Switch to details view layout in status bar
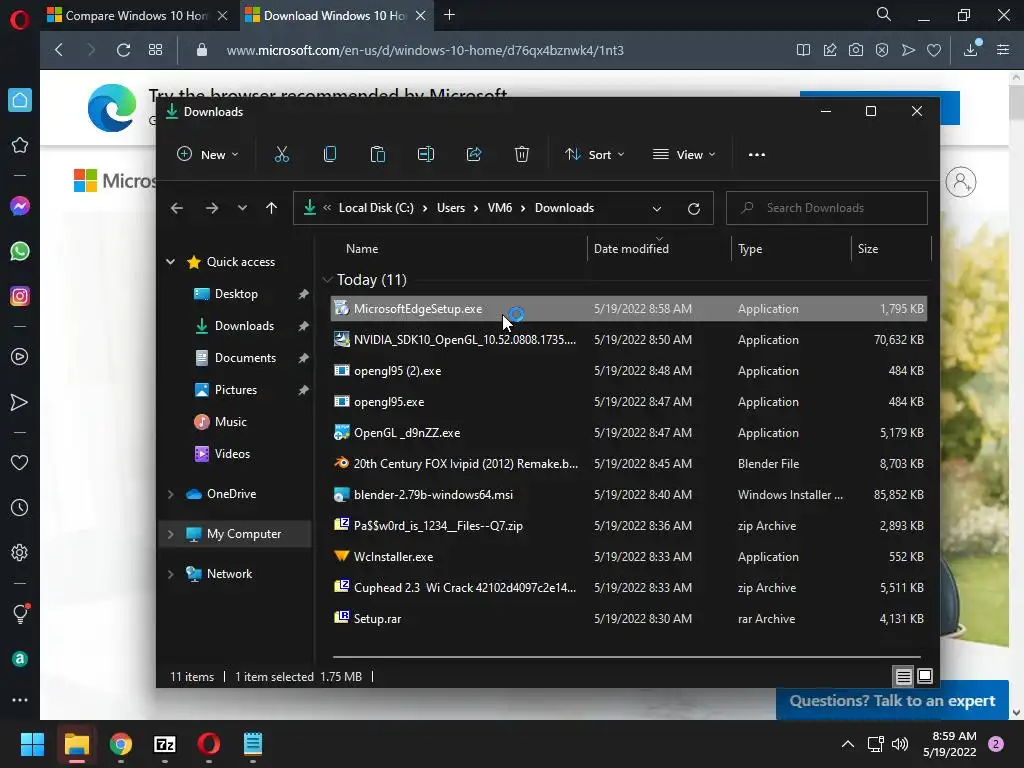 click(903, 677)
